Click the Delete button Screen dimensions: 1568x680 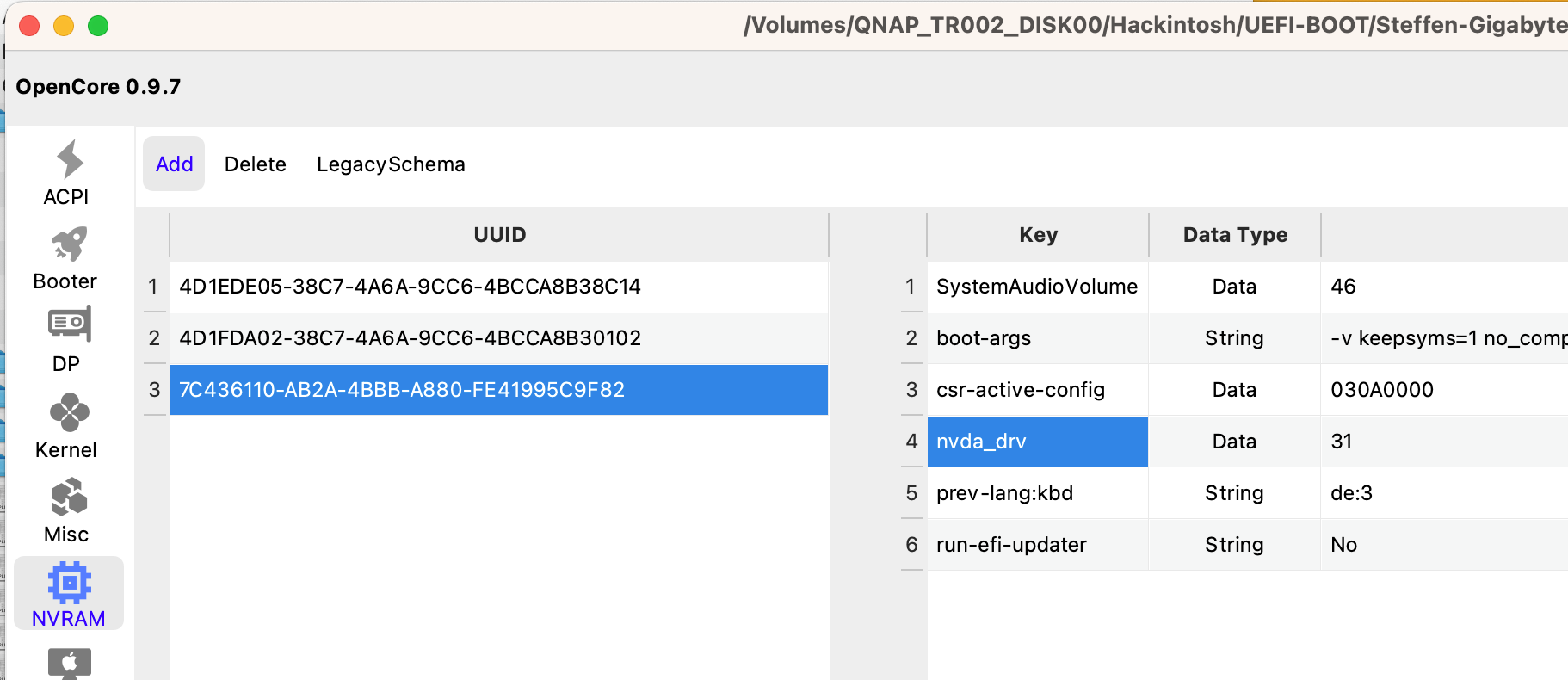pyautogui.click(x=255, y=164)
